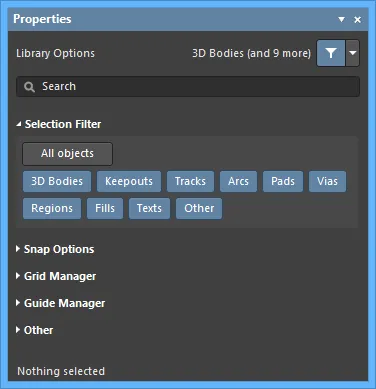Click the selection filter funnel icon

[x=331, y=53]
